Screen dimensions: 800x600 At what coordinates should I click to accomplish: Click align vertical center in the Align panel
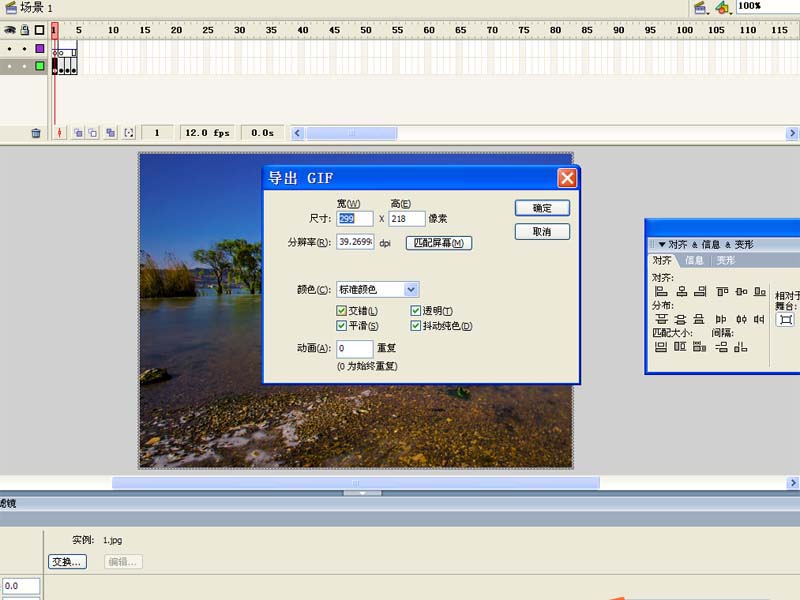pyautogui.click(x=741, y=291)
